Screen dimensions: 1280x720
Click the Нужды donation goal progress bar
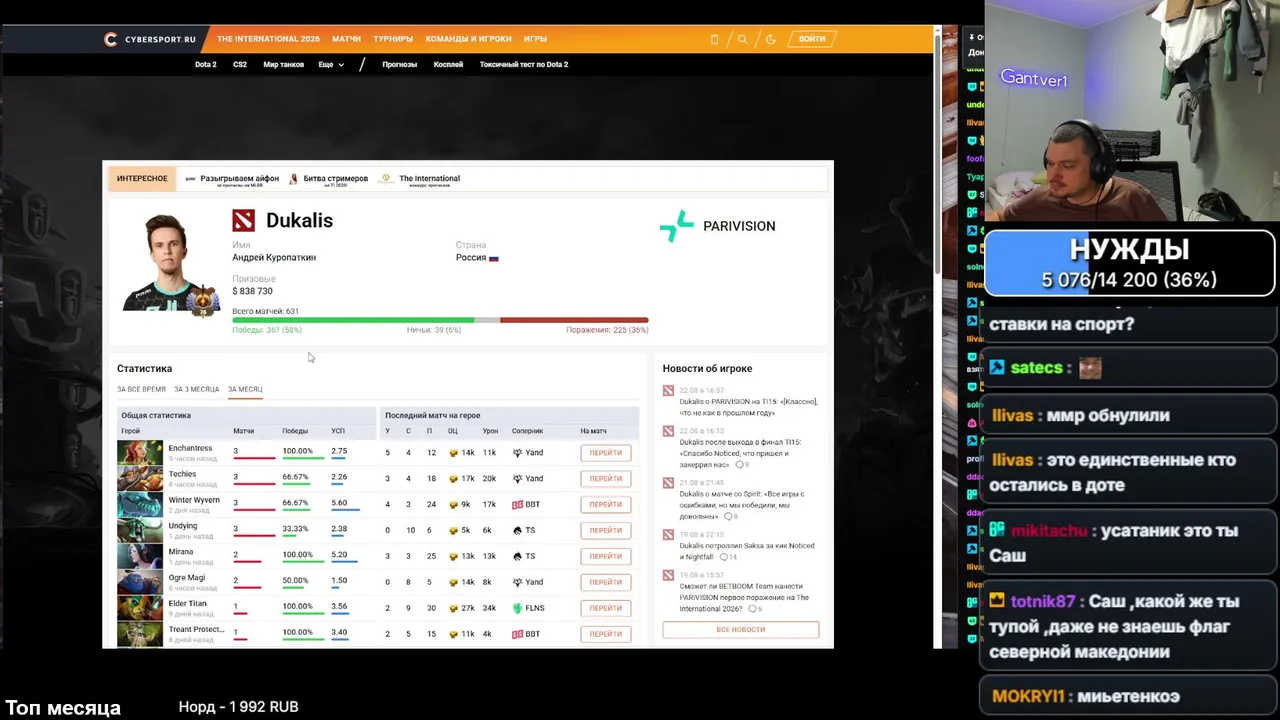[1129, 264]
